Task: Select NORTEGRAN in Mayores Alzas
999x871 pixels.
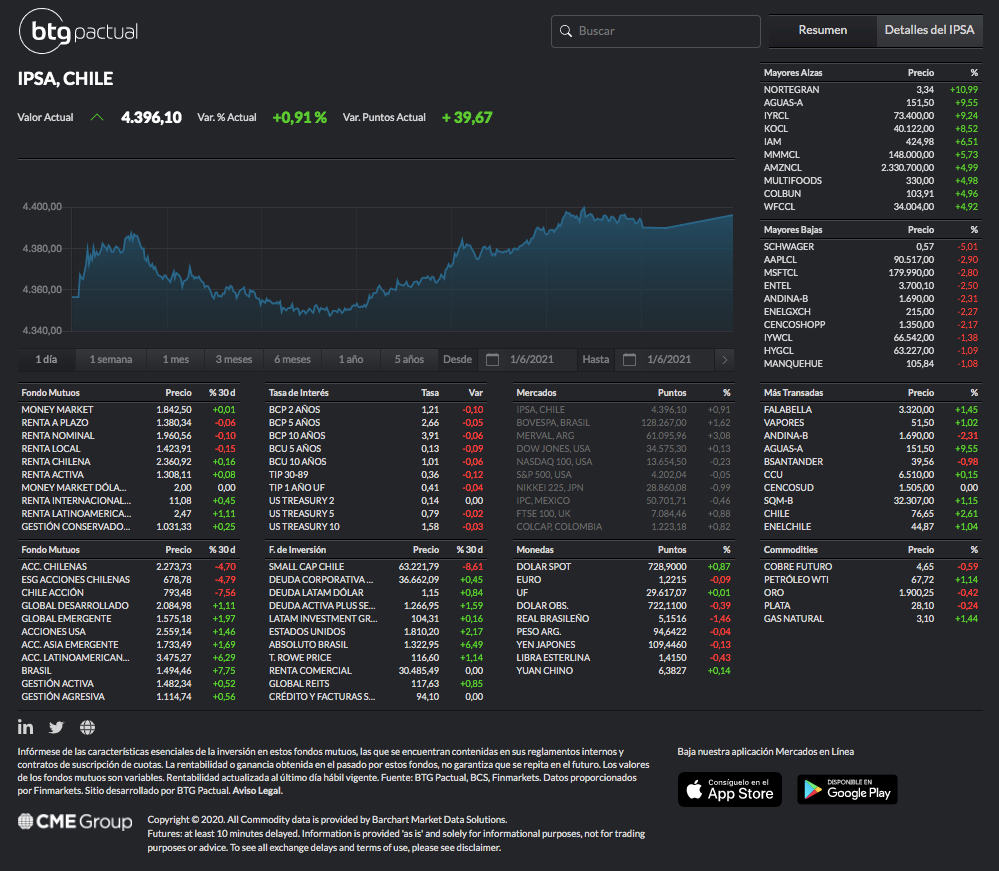Action: click(x=871, y=90)
